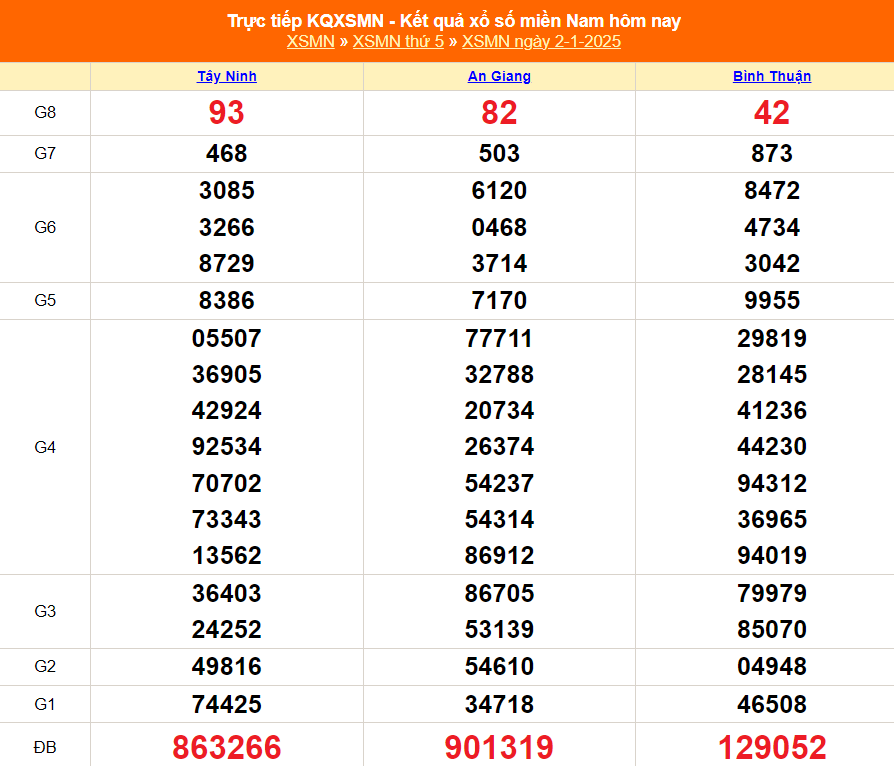The width and height of the screenshot is (894, 766).
Task: Select An Giang G7 number 503
Action: coord(499,154)
